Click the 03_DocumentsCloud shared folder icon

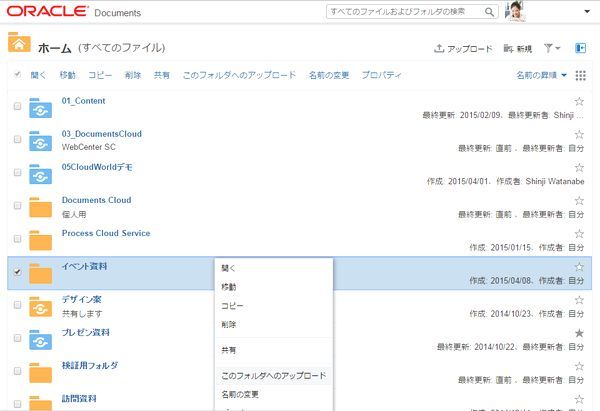coord(41,141)
